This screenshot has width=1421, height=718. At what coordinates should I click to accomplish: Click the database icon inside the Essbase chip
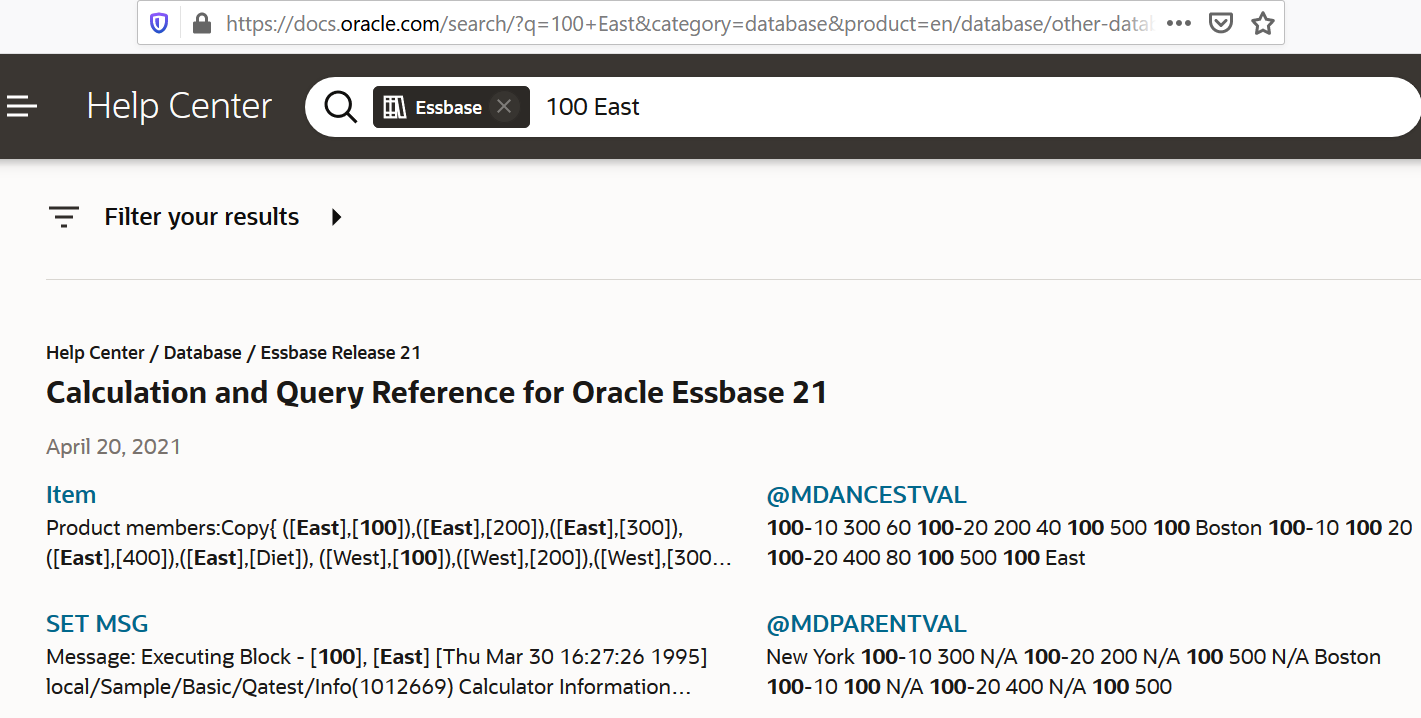tap(394, 107)
